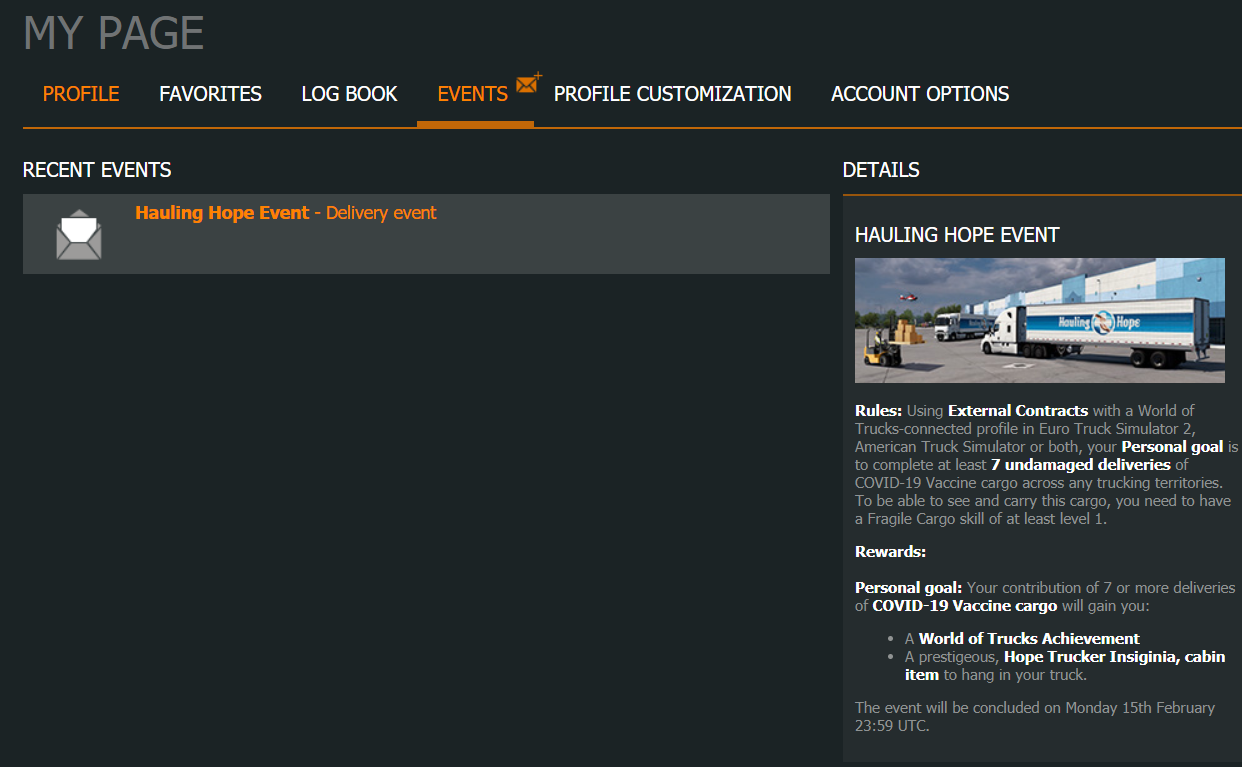
Task: Click the DETAILS heading
Action: (881, 170)
